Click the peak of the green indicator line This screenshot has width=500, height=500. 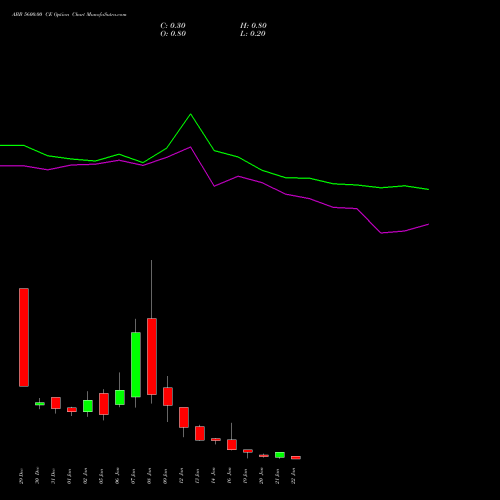point(190,114)
